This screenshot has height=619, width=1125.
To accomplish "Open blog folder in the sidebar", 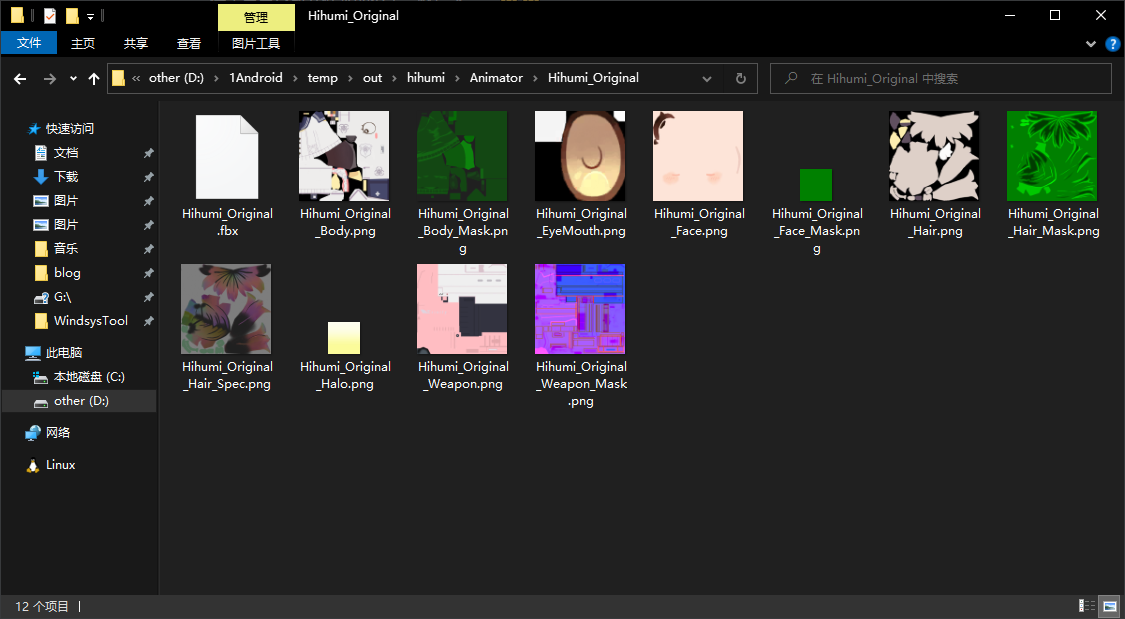I will coord(67,273).
